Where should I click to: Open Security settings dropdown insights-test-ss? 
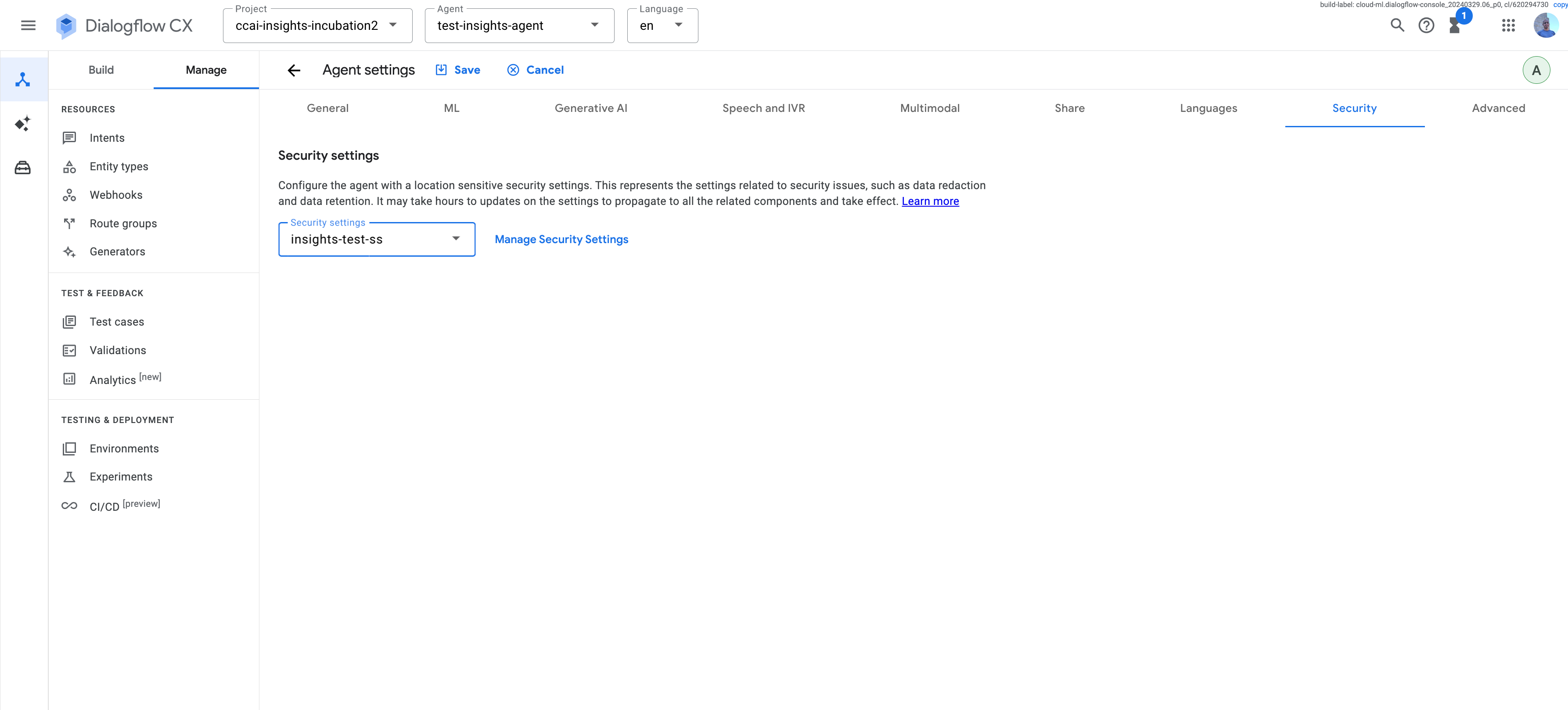376,239
